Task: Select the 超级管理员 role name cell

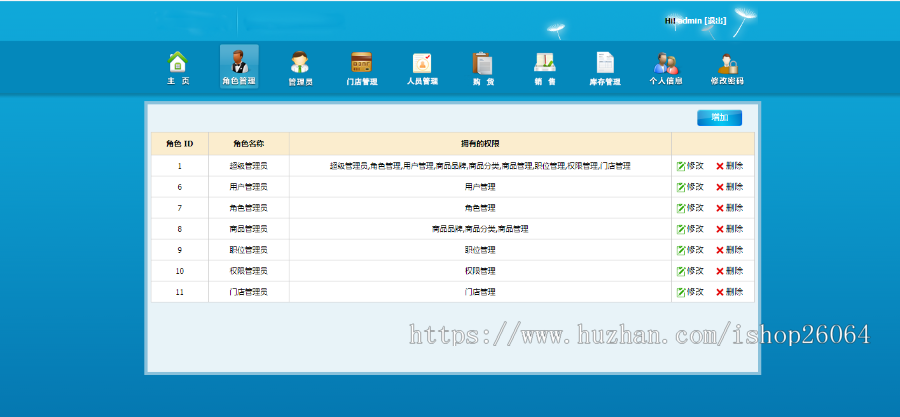Action: click(249, 166)
